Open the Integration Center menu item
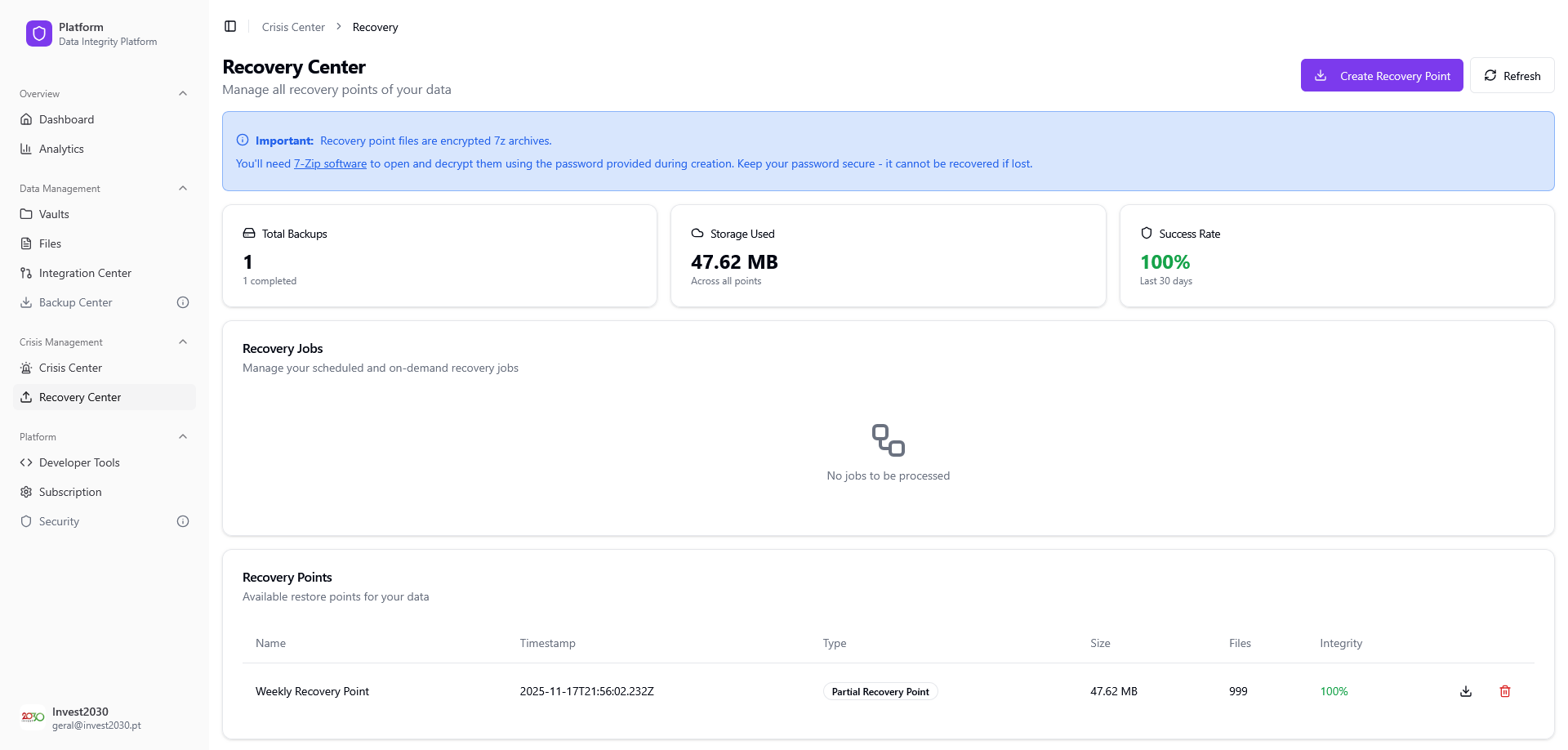The width and height of the screenshot is (1568, 750). click(x=85, y=273)
